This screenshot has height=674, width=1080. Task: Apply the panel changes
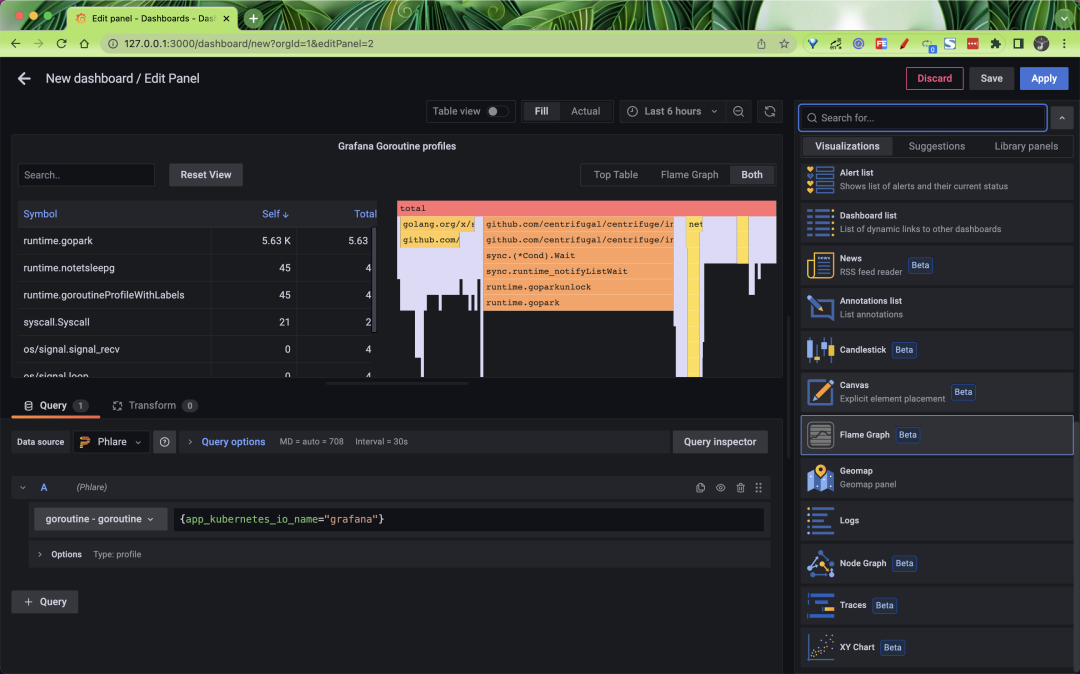(1043, 78)
